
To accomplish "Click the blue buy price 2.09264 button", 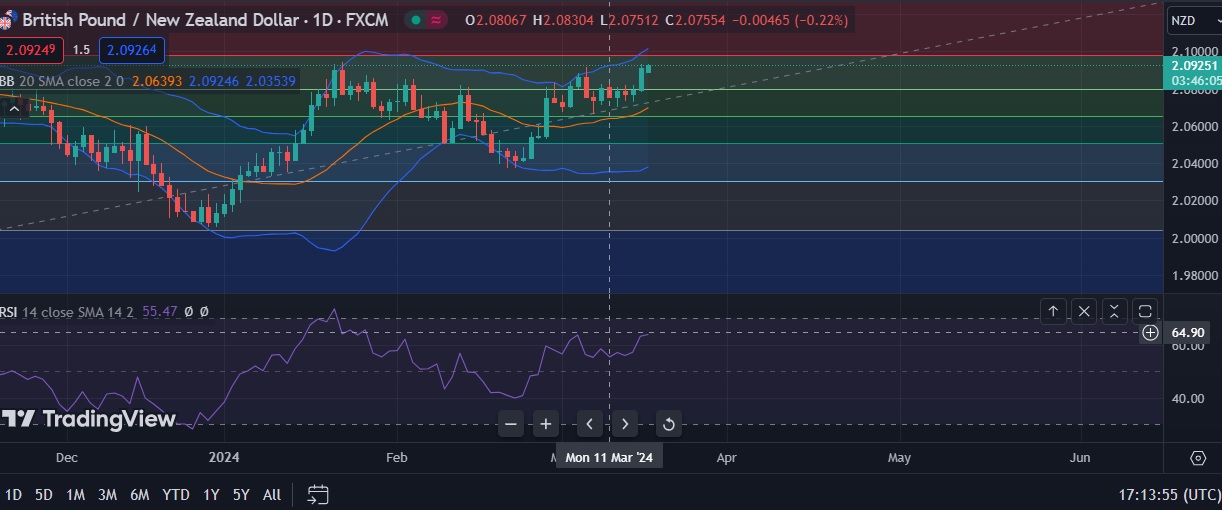I will tap(132, 49).
